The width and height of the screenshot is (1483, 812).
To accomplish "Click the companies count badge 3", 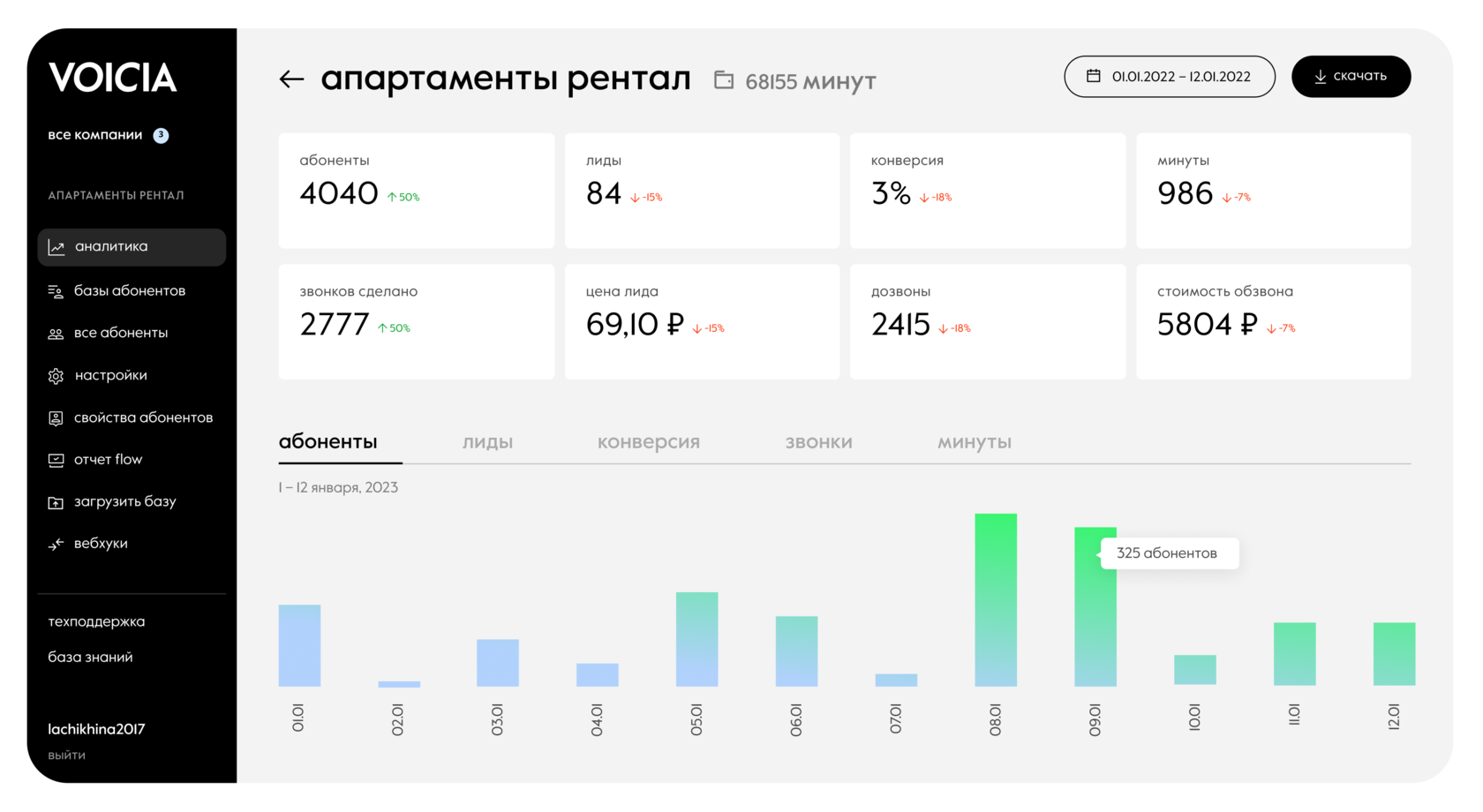I will coord(161,135).
